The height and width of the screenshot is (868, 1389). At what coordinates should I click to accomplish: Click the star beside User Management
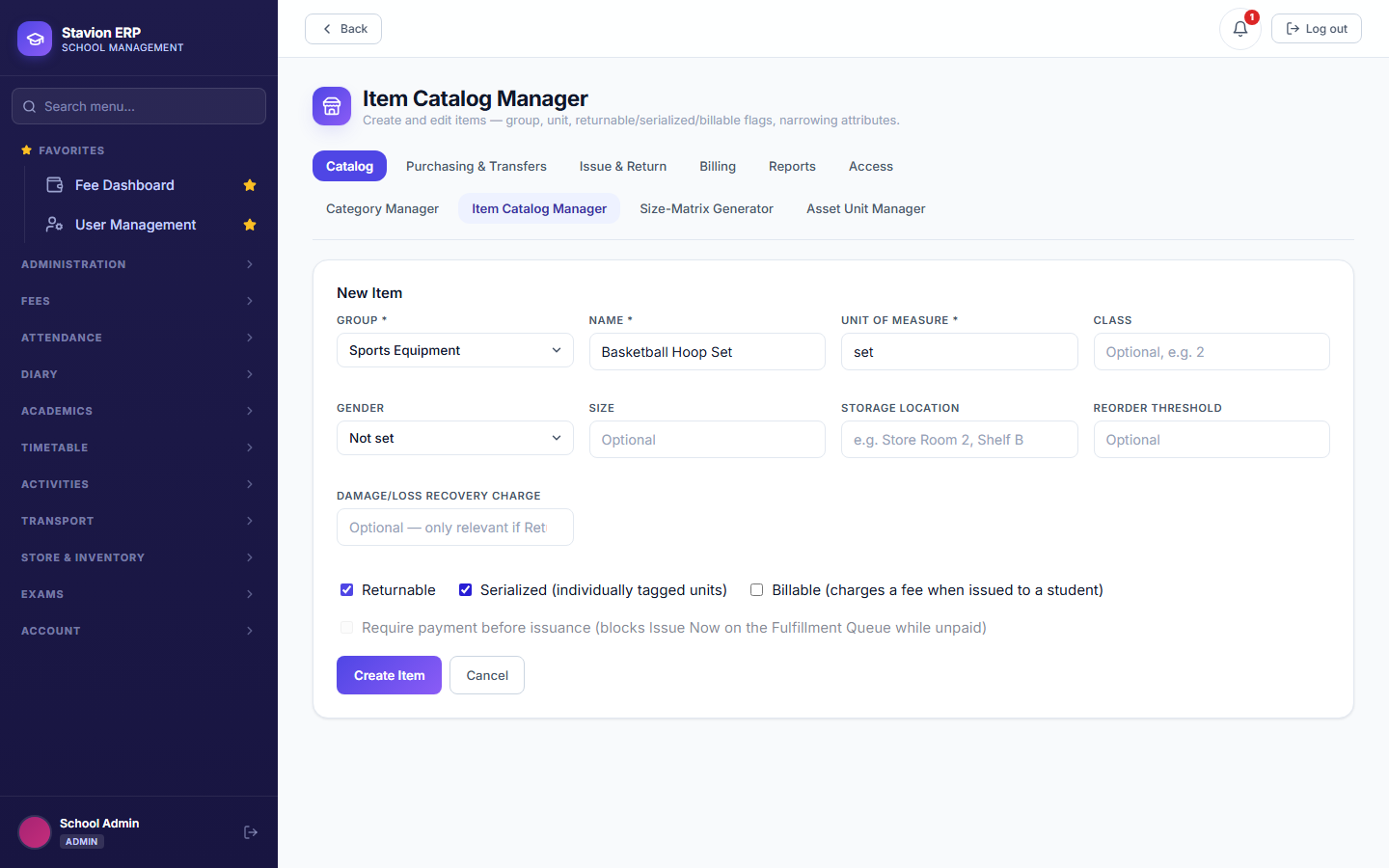click(250, 225)
